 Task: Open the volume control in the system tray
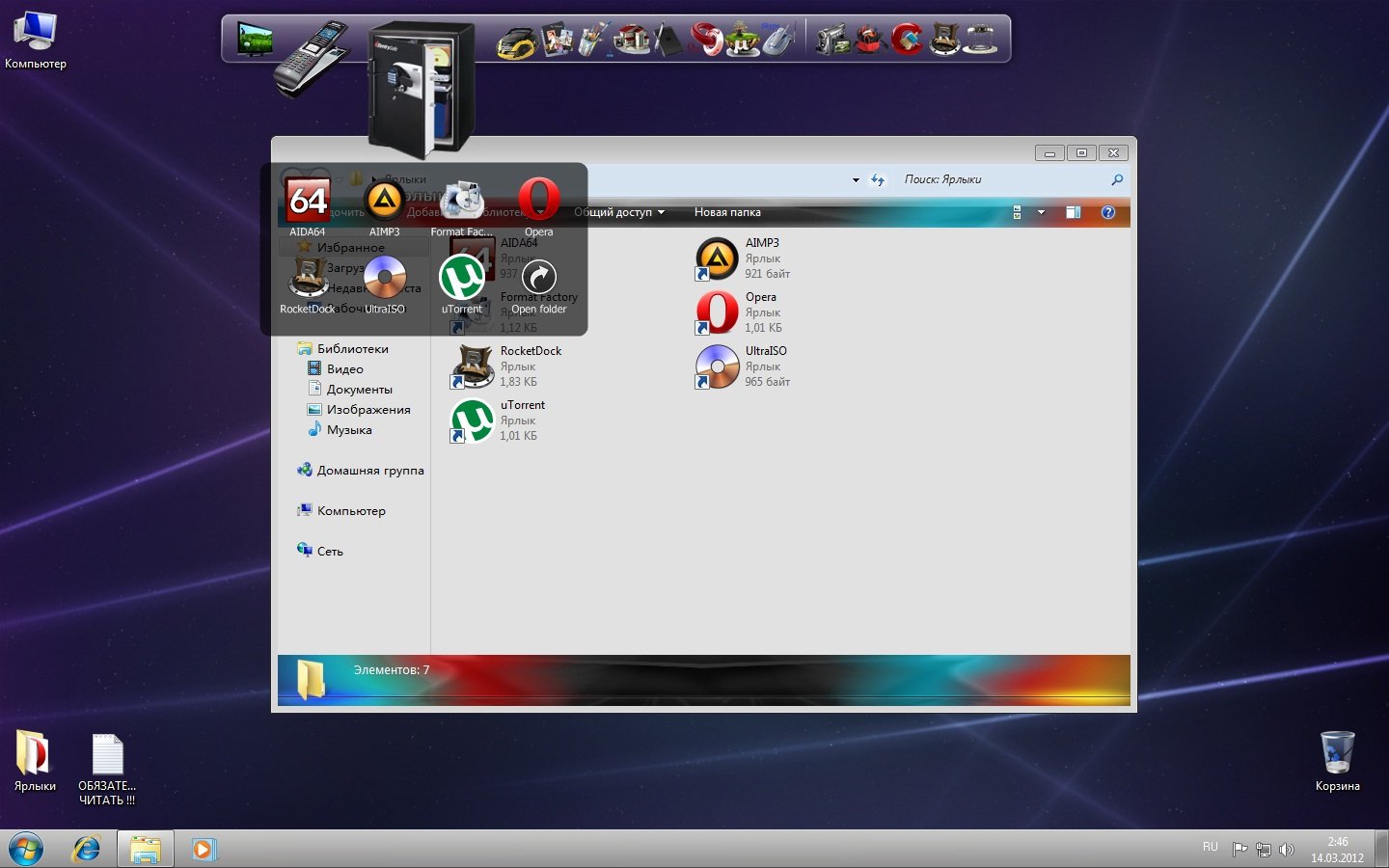pos(1286,850)
